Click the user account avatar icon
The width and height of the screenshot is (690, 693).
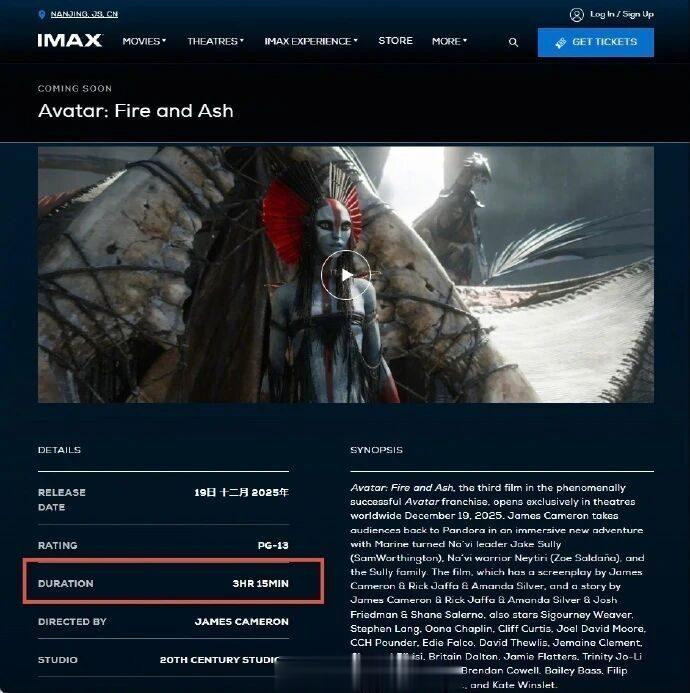pyautogui.click(x=576, y=15)
